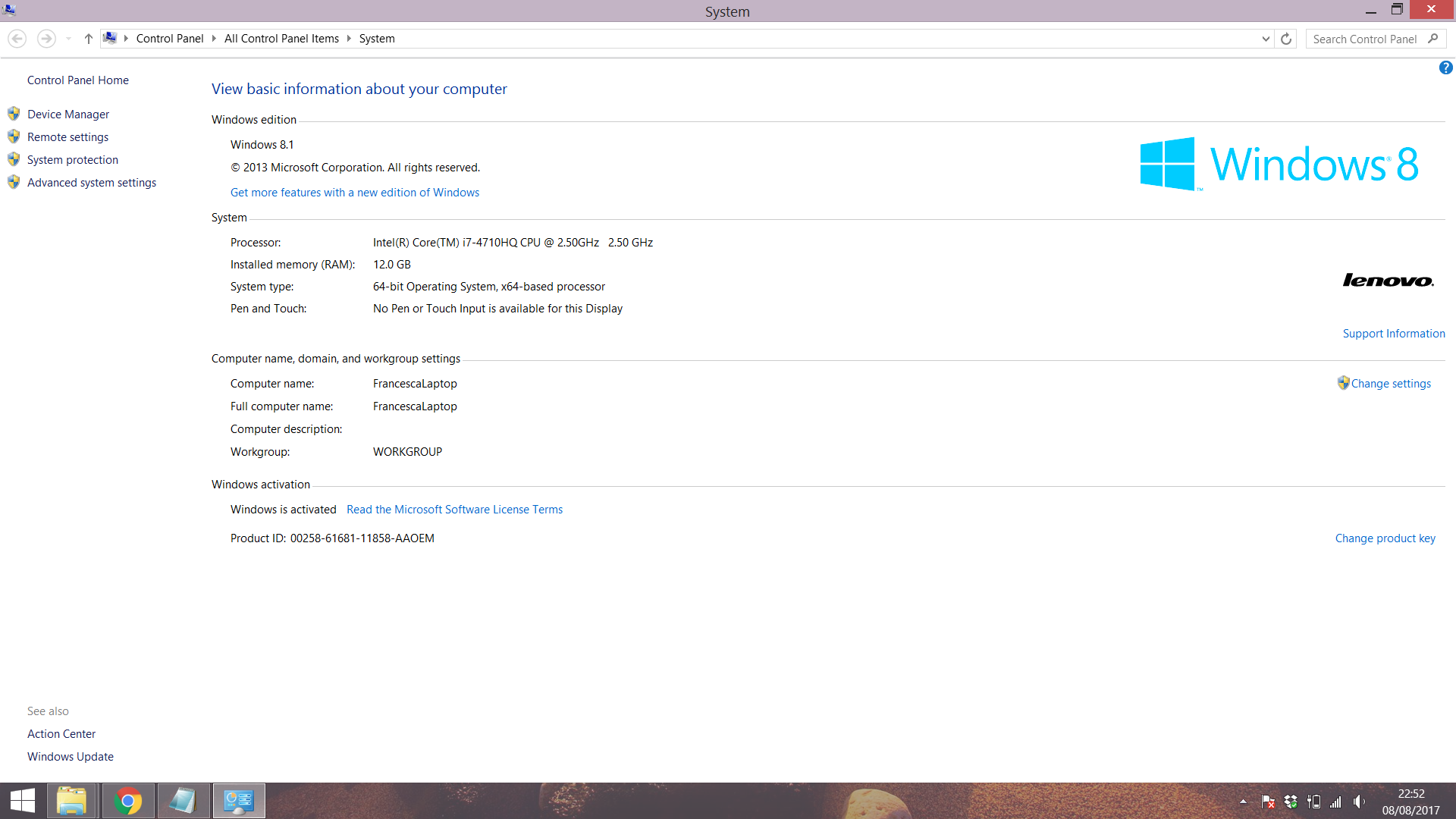Open Chrome from the taskbar
This screenshot has height=819, width=1456.
[x=127, y=801]
